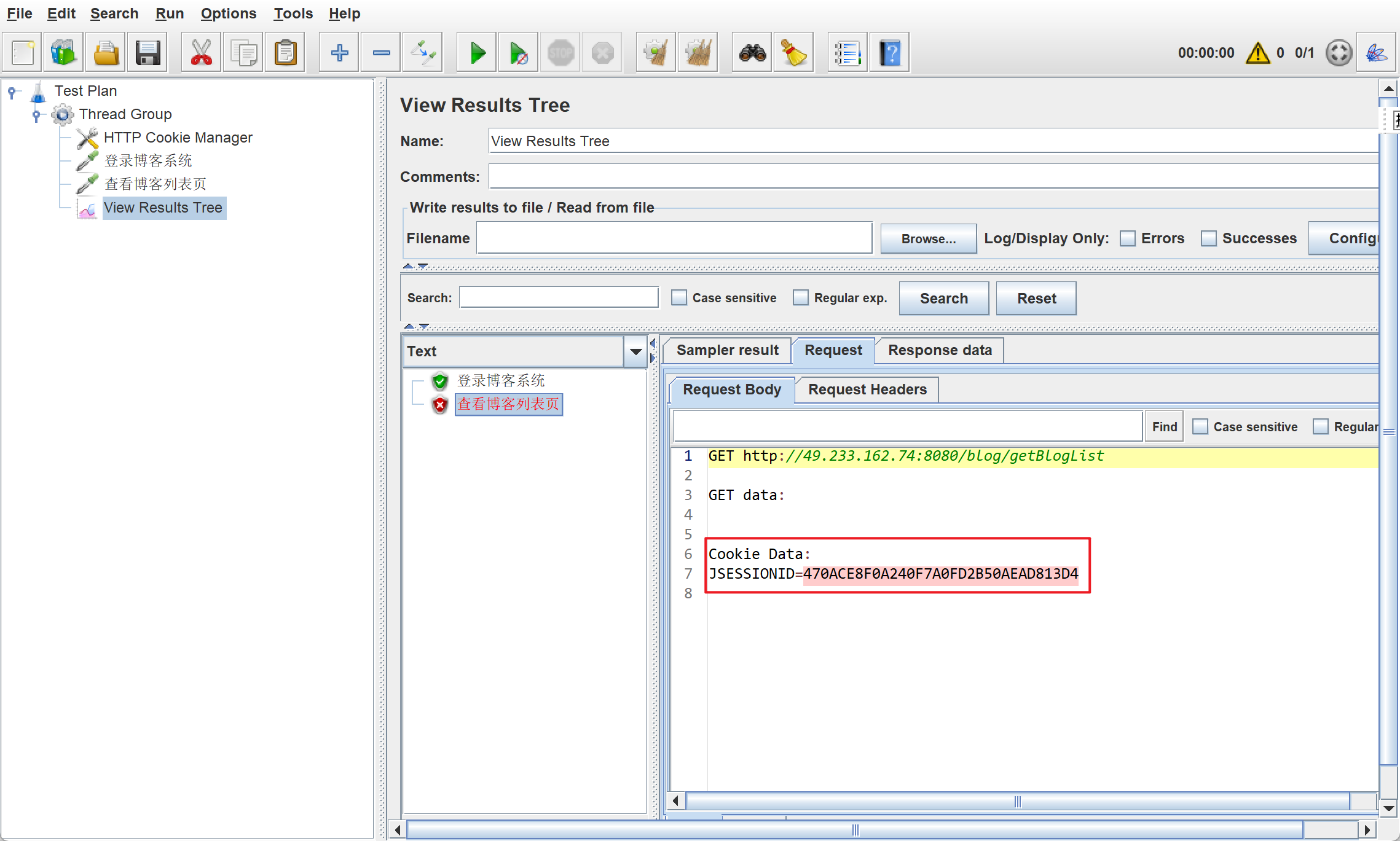
Task: Click the Toggle expand arrows icon
Action: [423, 53]
